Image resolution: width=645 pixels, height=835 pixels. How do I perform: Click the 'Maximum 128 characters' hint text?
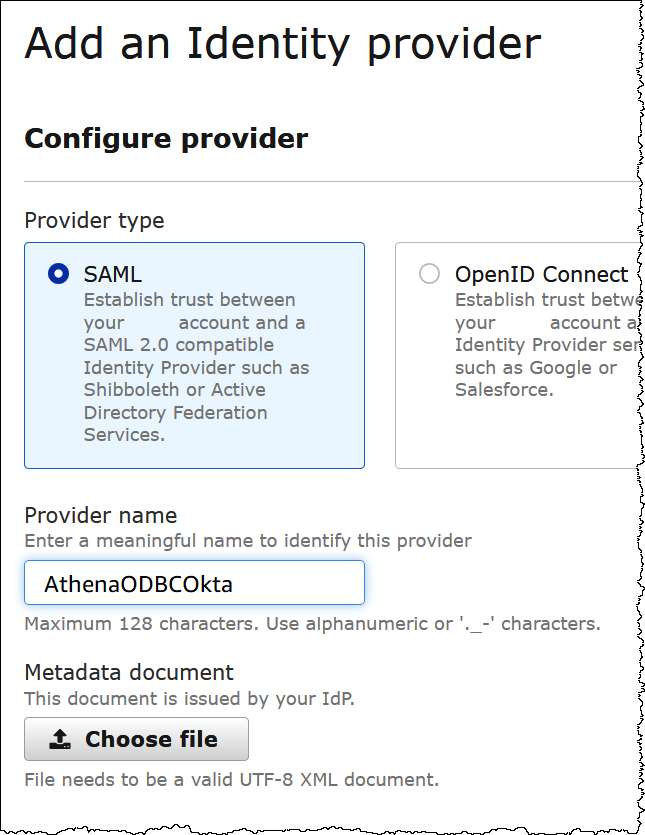pos(312,624)
